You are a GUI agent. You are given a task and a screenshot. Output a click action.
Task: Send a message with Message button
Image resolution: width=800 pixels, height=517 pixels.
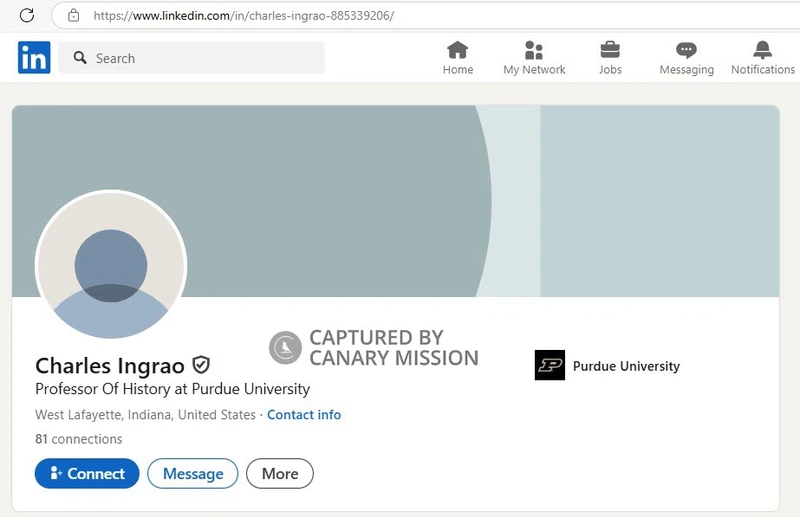(192, 474)
